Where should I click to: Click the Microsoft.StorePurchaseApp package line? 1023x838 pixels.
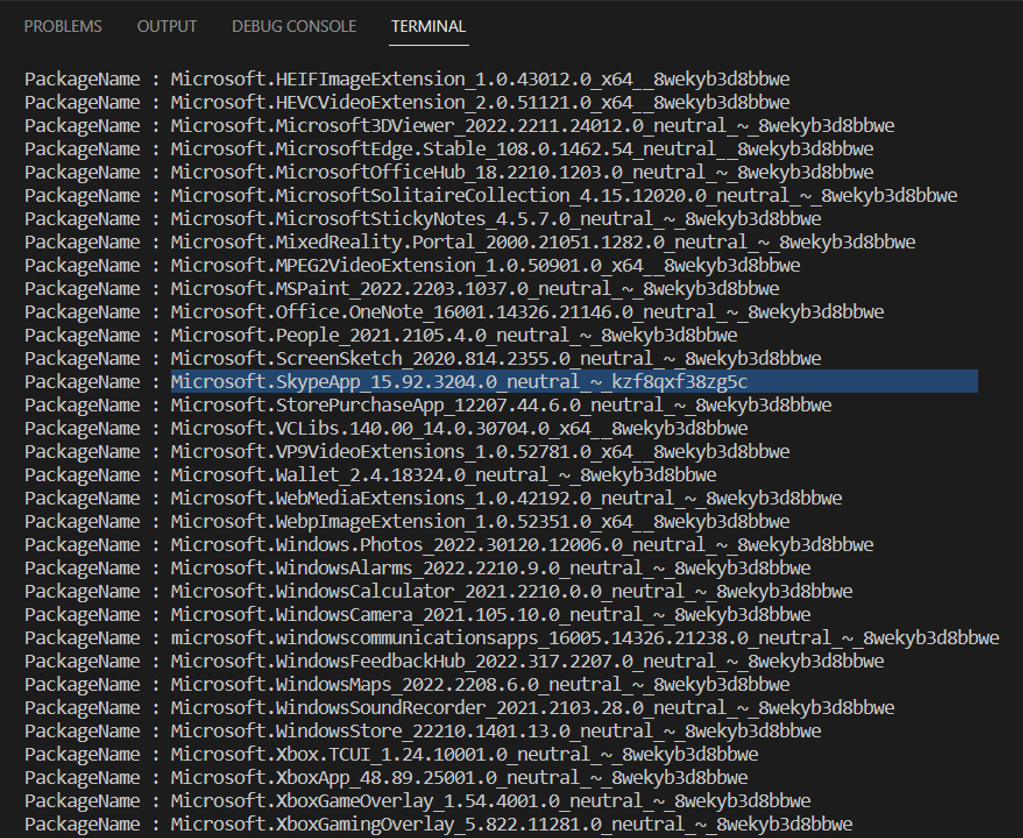(428, 405)
